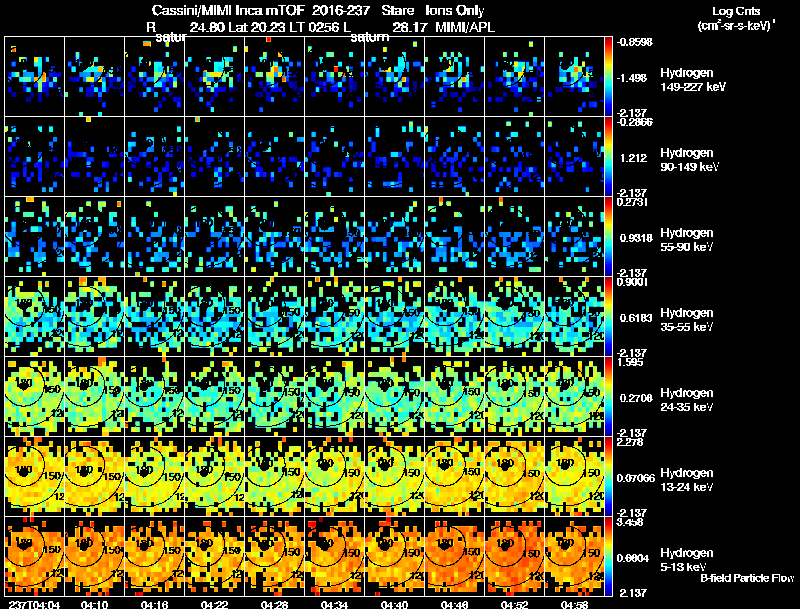Click the '04:34' time label
The width and height of the screenshot is (800, 609).
[x=334, y=604]
